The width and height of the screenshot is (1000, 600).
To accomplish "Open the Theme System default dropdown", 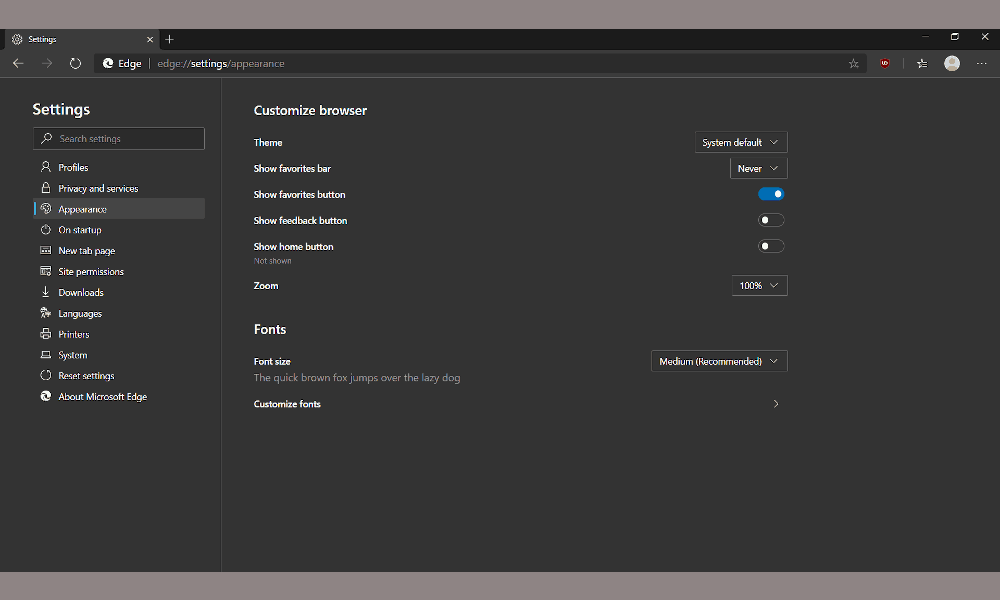I will coord(741,142).
